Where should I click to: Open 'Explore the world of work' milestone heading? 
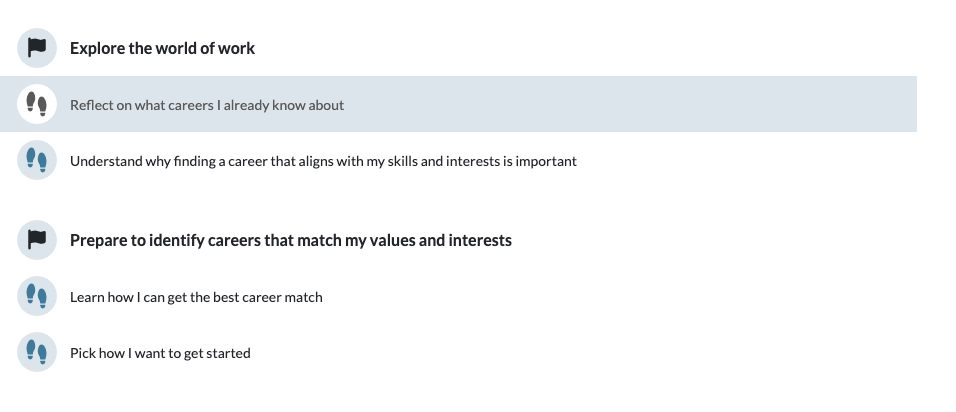[x=162, y=48]
